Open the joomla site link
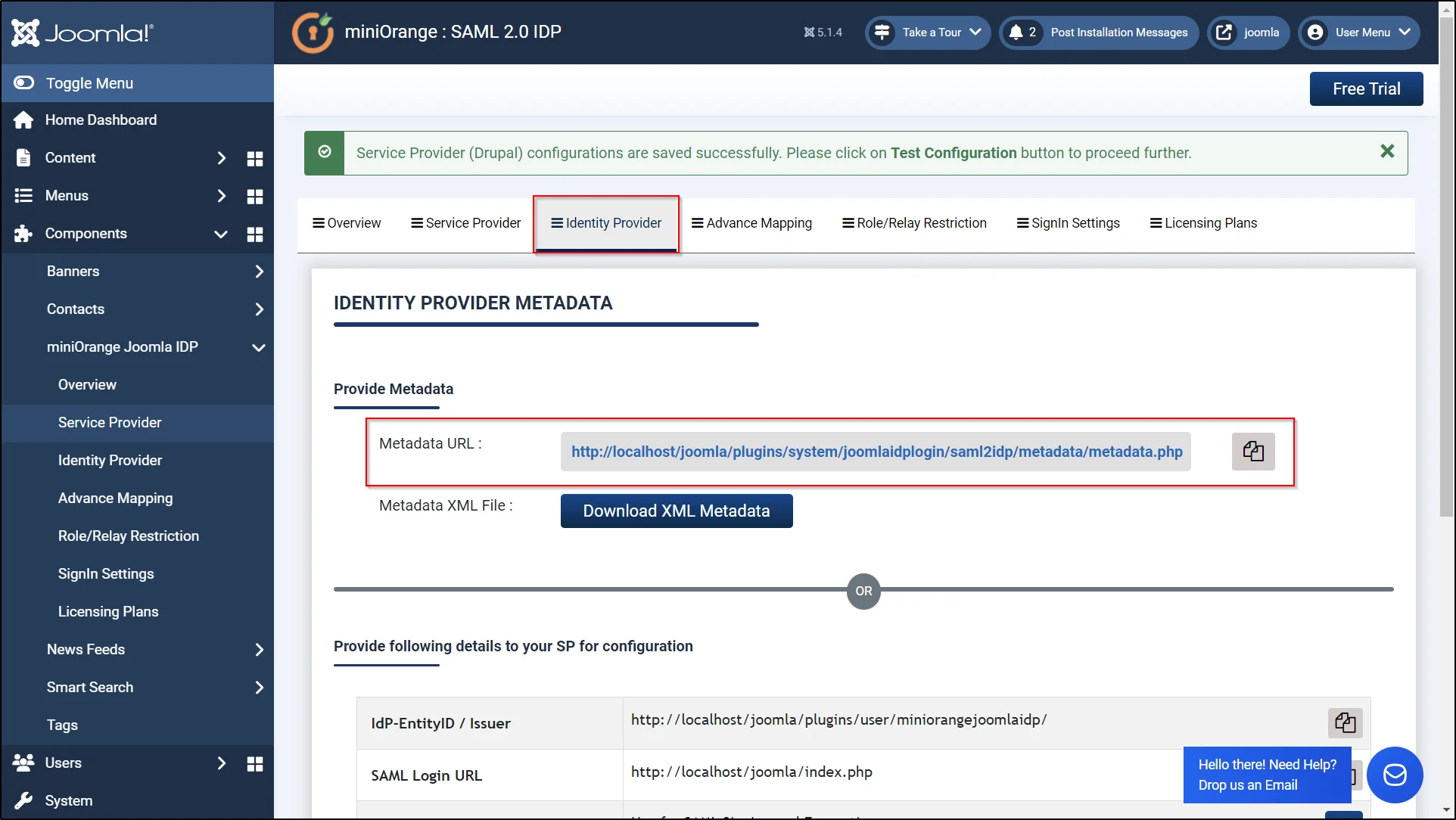The height and width of the screenshot is (820, 1456). coord(1248,33)
